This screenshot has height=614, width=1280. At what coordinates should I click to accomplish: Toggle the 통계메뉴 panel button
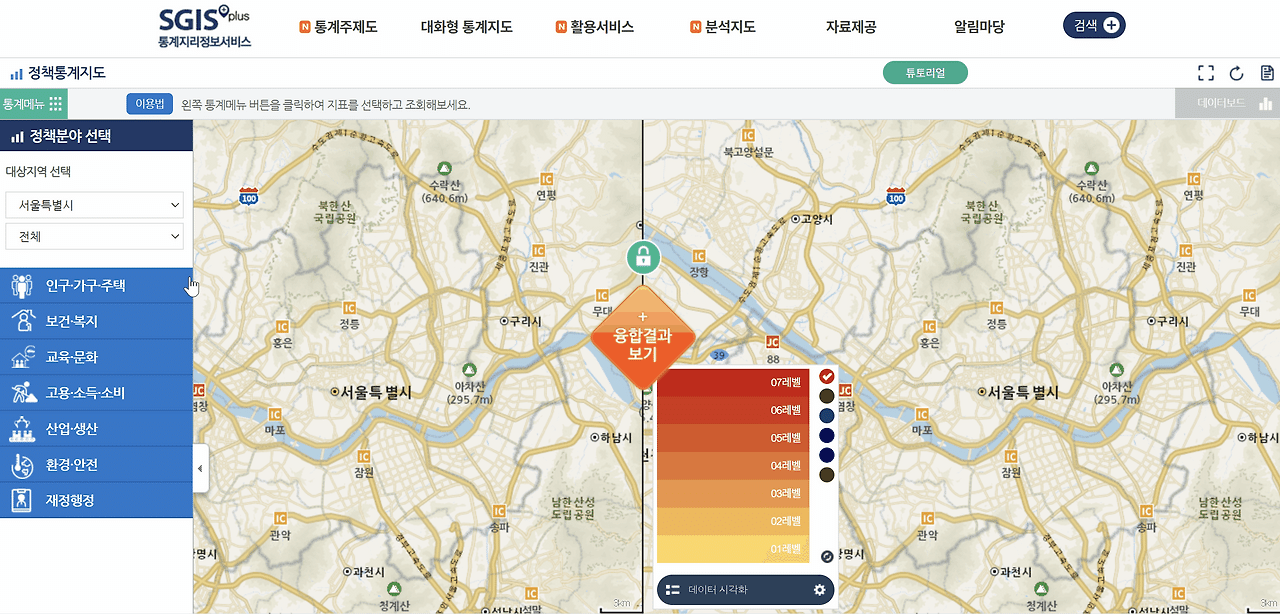(x=33, y=103)
